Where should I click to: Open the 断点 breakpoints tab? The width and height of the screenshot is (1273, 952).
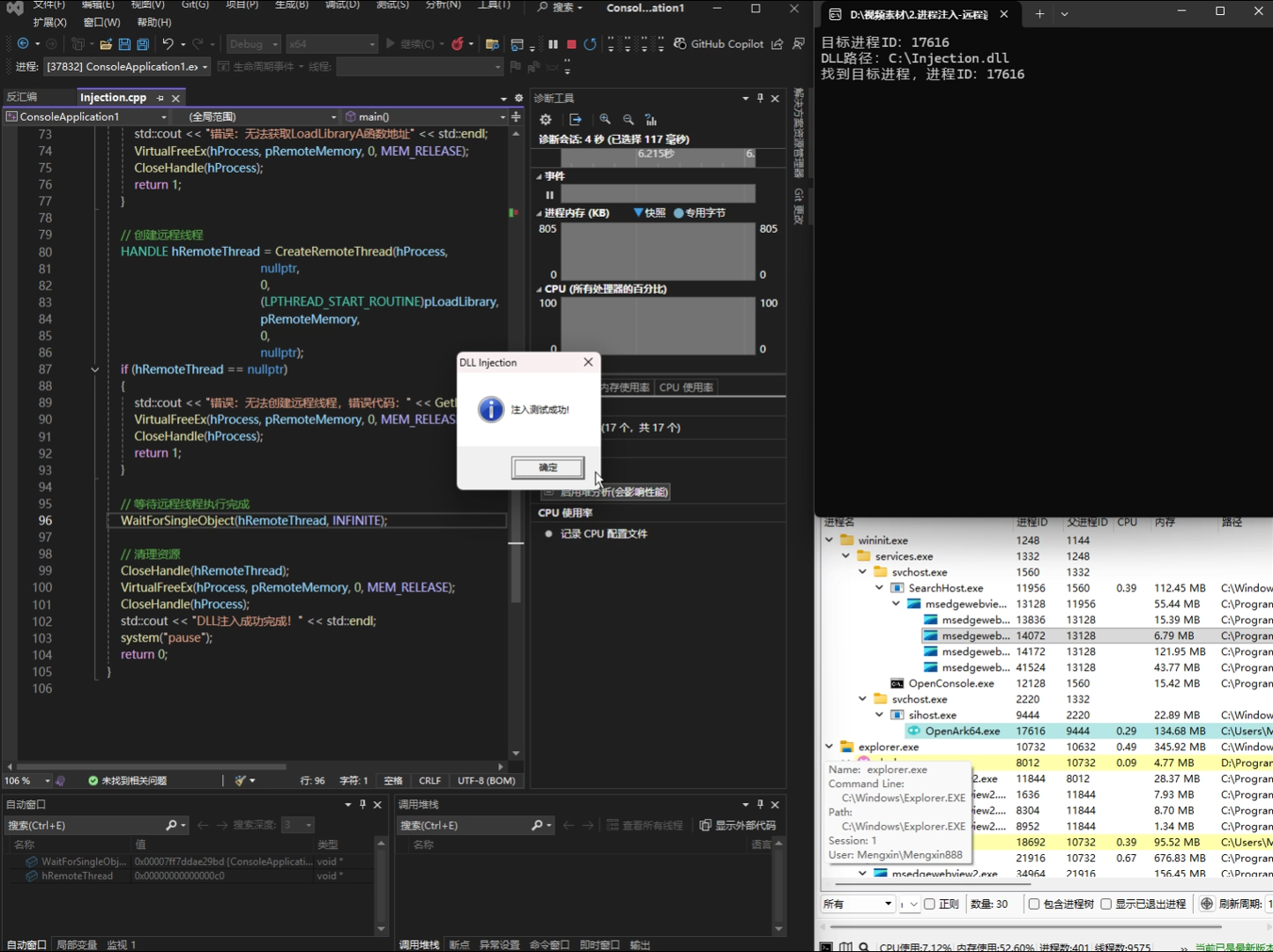[x=459, y=944]
